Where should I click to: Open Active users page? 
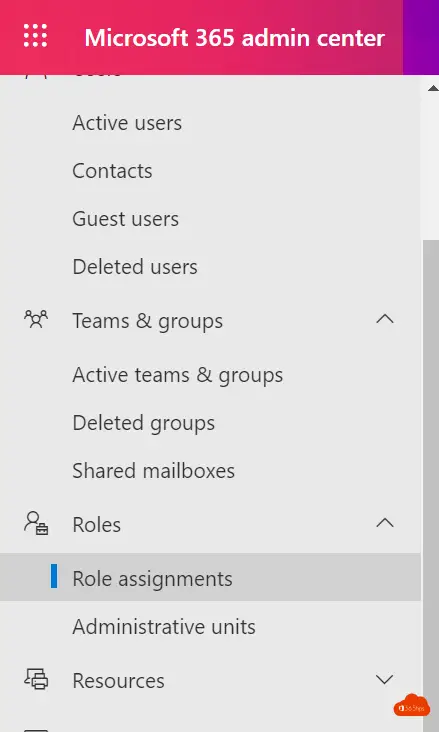pos(127,123)
